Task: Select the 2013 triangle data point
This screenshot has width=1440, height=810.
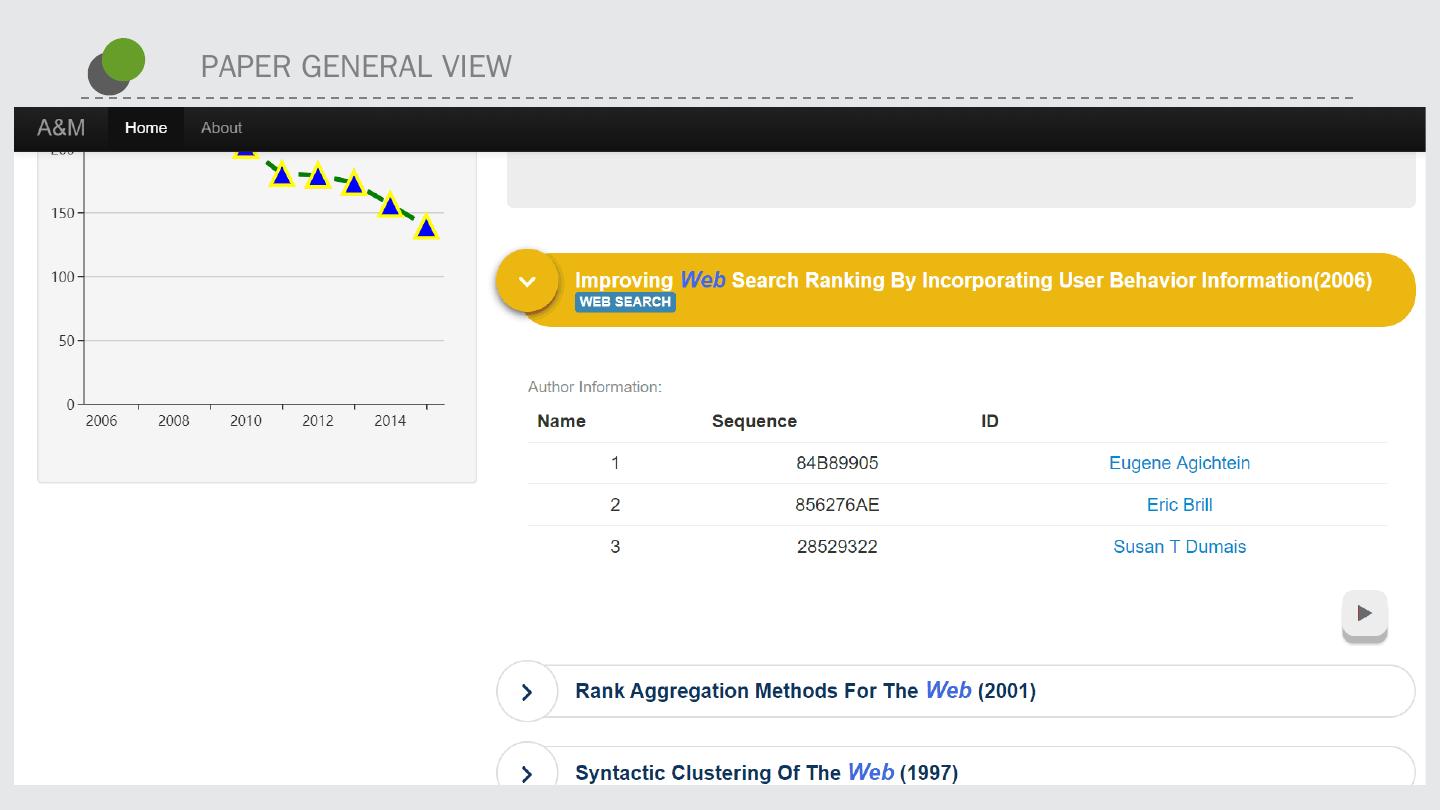Action: [x=353, y=184]
